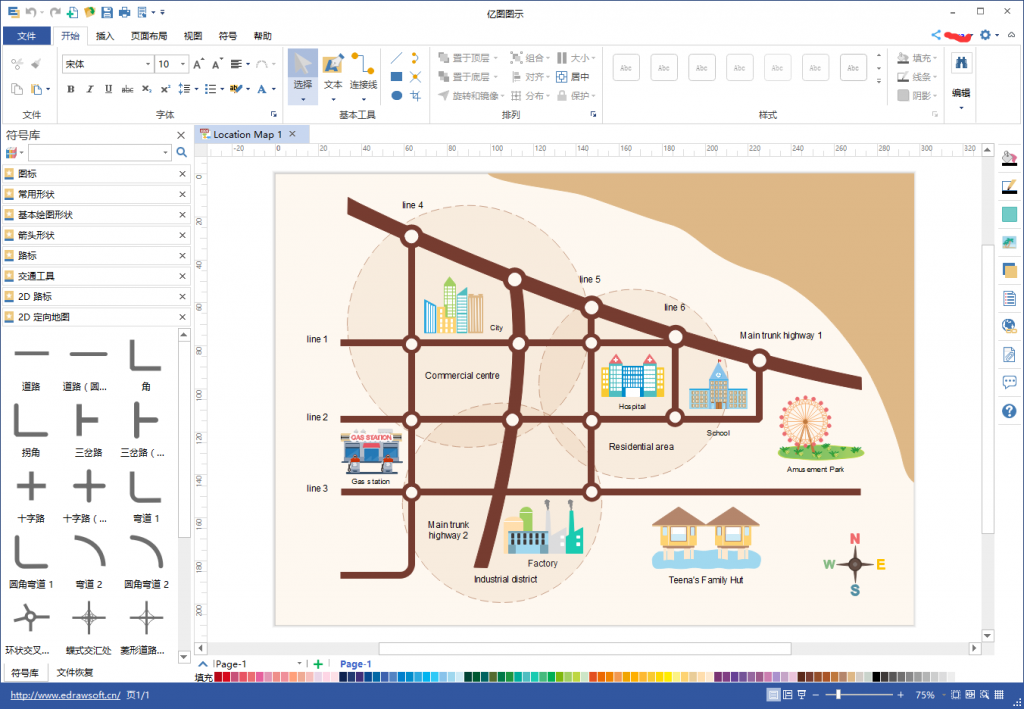
Task: Switch to the 符号 Symbol tab
Action: click(x=228, y=36)
